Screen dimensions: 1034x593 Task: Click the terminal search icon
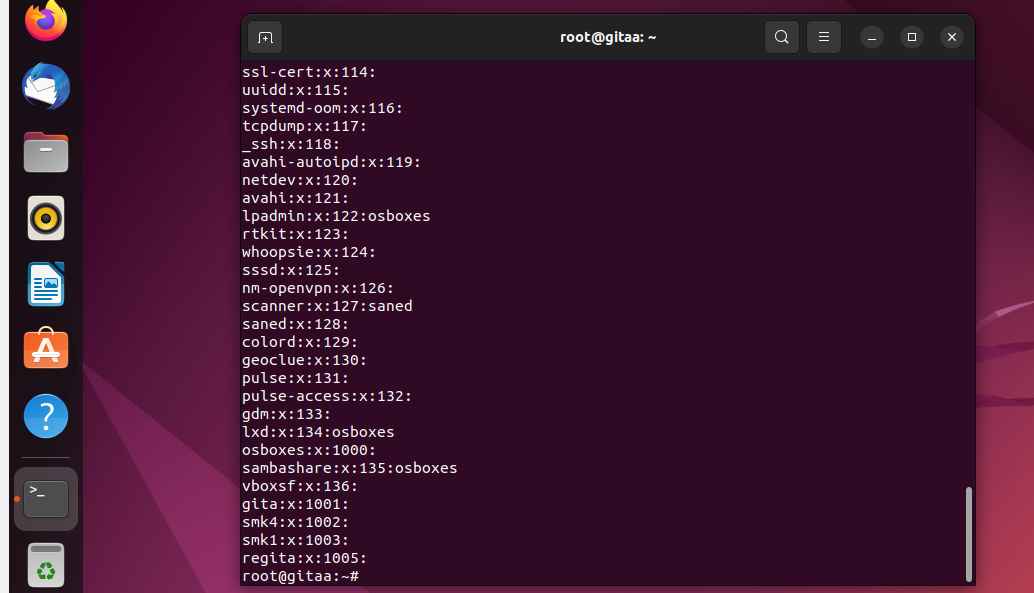click(x=781, y=38)
